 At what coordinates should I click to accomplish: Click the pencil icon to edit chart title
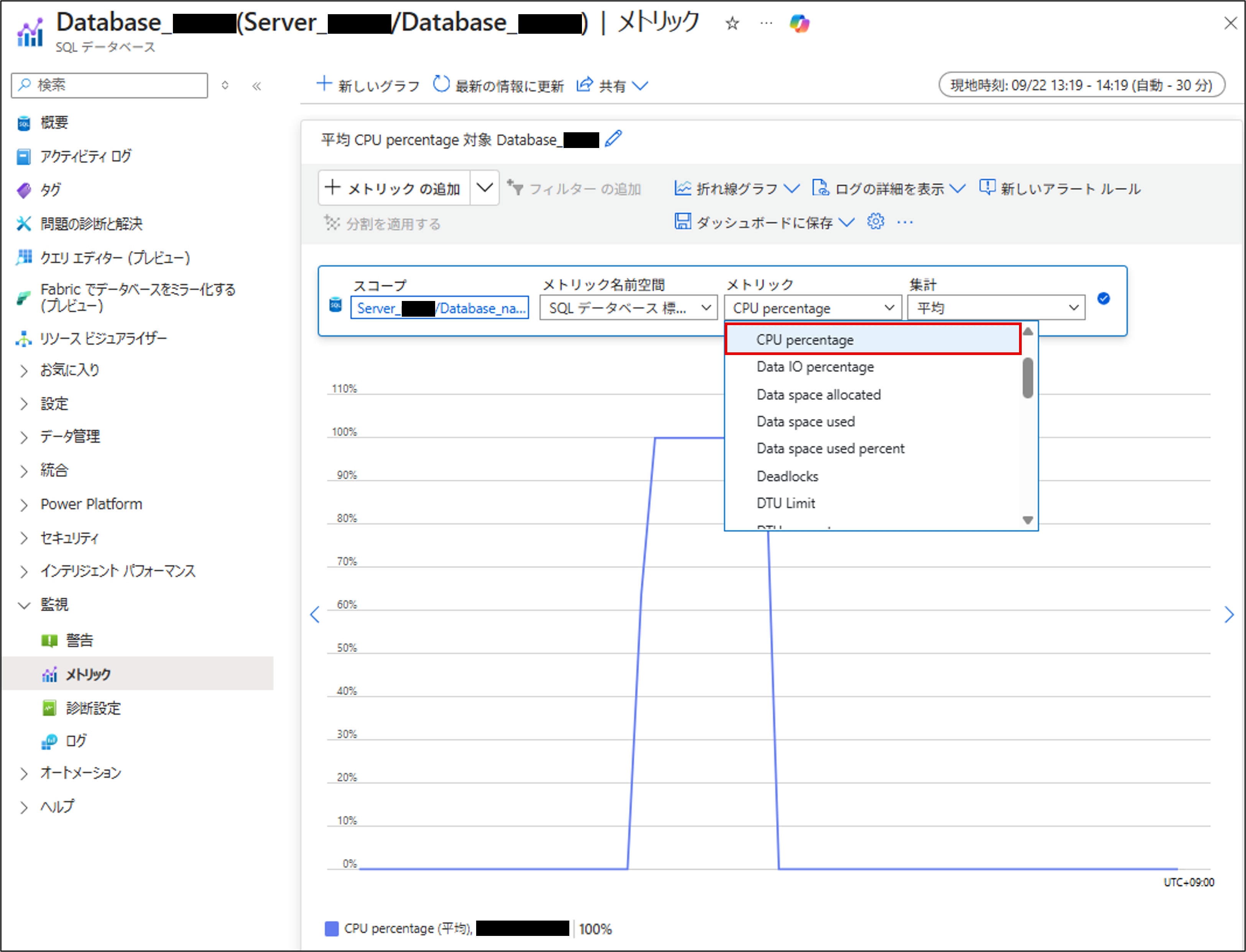(x=613, y=139)
